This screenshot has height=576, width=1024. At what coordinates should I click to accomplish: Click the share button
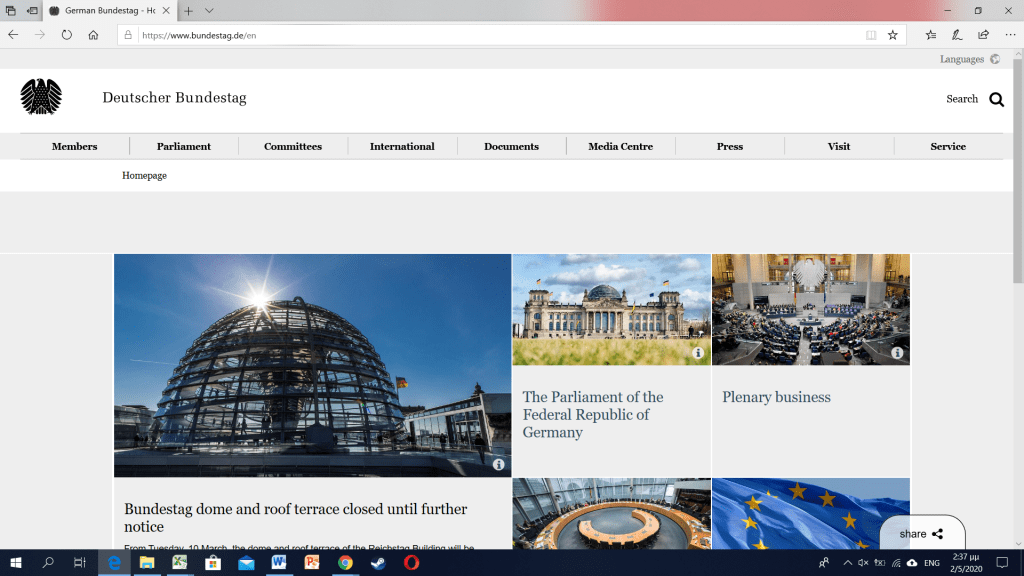(921, 534)
